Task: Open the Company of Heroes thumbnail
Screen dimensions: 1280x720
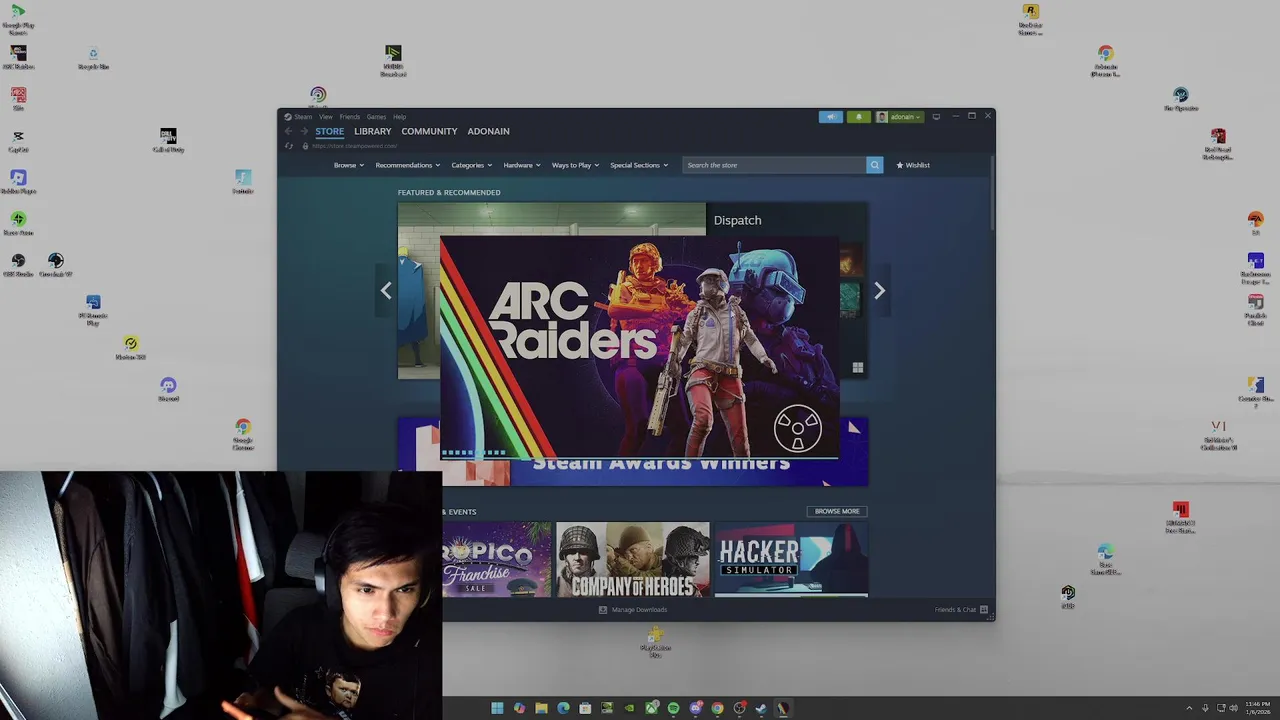Action: (633, 559)
